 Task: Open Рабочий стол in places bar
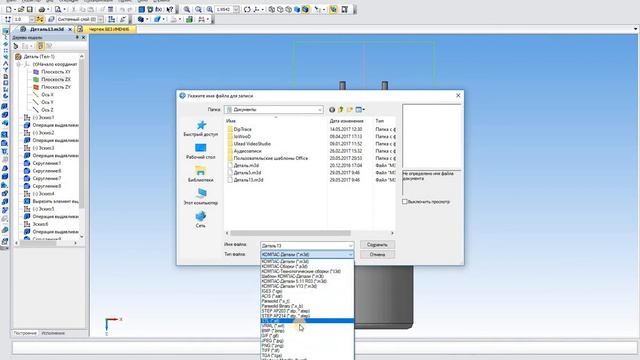(x=200, y=151)
